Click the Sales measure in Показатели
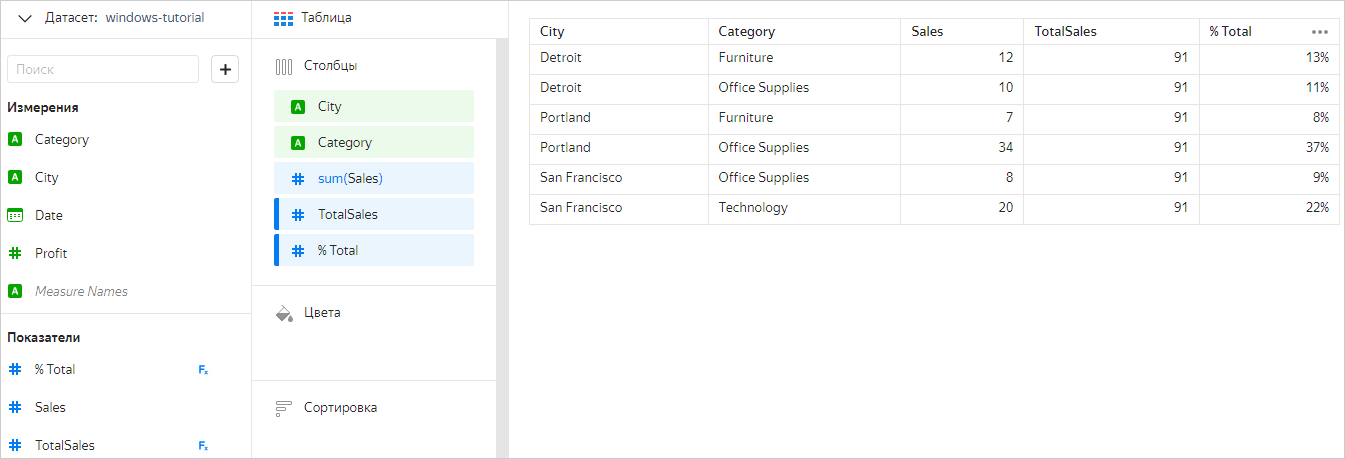Viewport: 1345px width, 459px height. (50, 408)
